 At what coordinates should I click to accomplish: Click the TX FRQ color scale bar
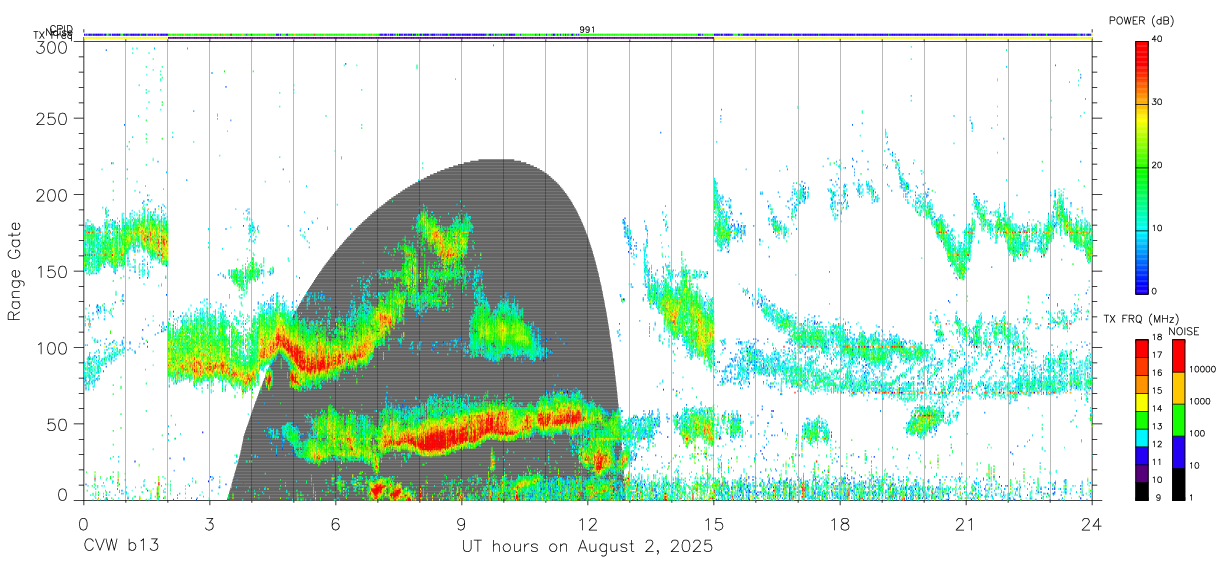[1142, 419]
